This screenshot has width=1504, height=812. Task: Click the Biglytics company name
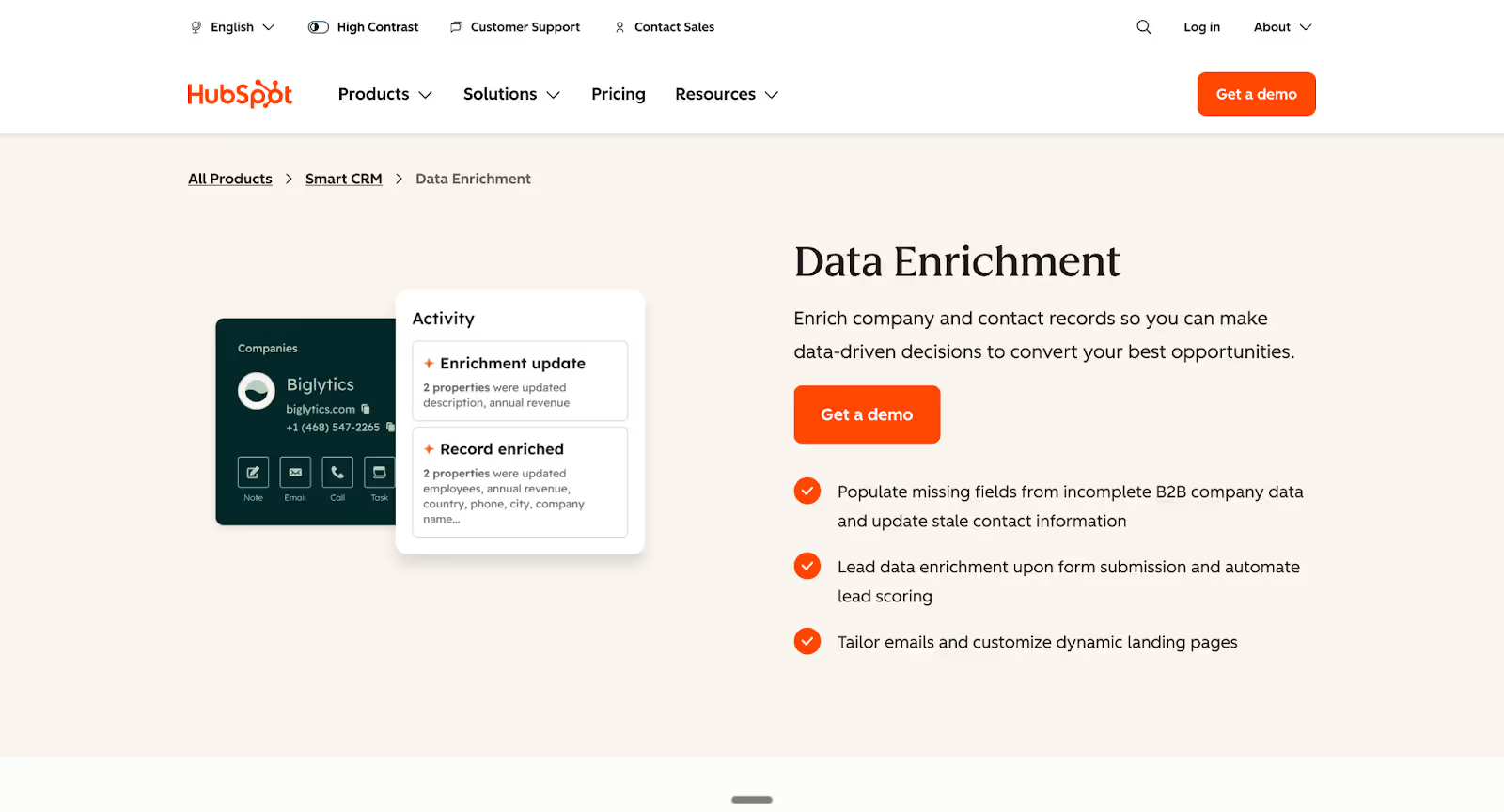321,384
